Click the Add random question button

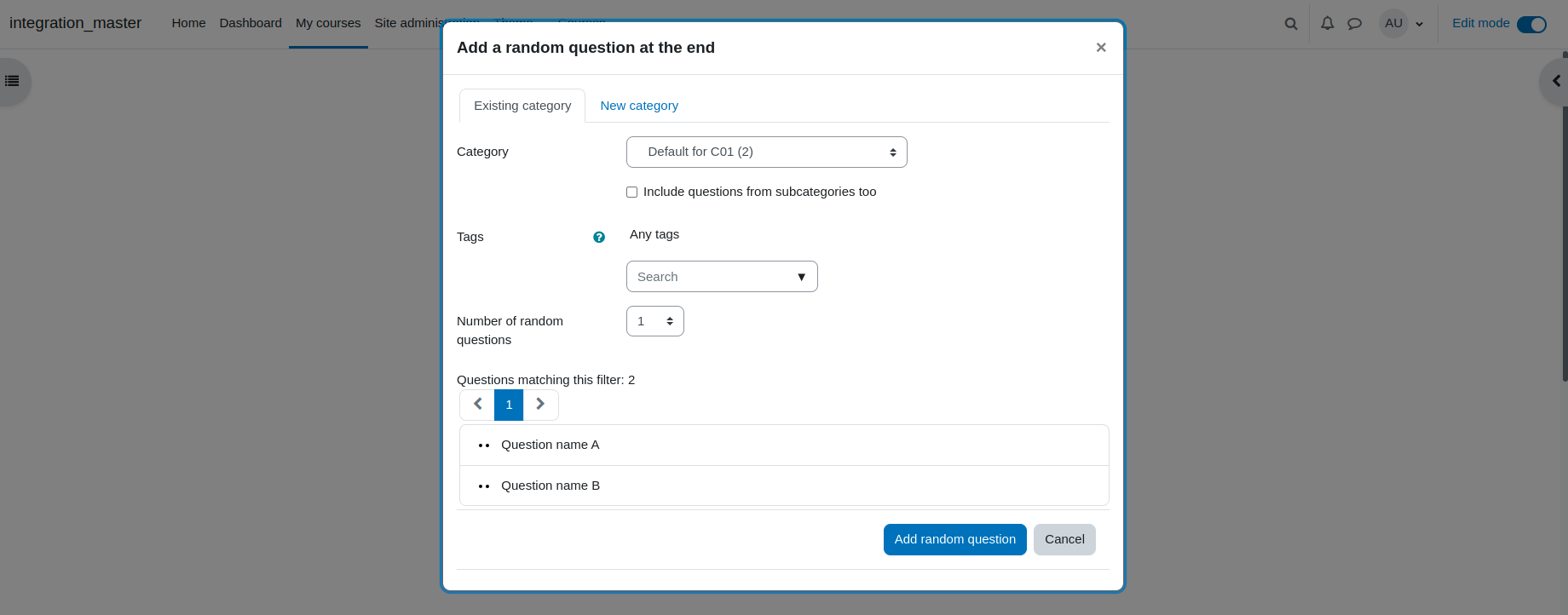pyautogui.click(x=955, y=539)
